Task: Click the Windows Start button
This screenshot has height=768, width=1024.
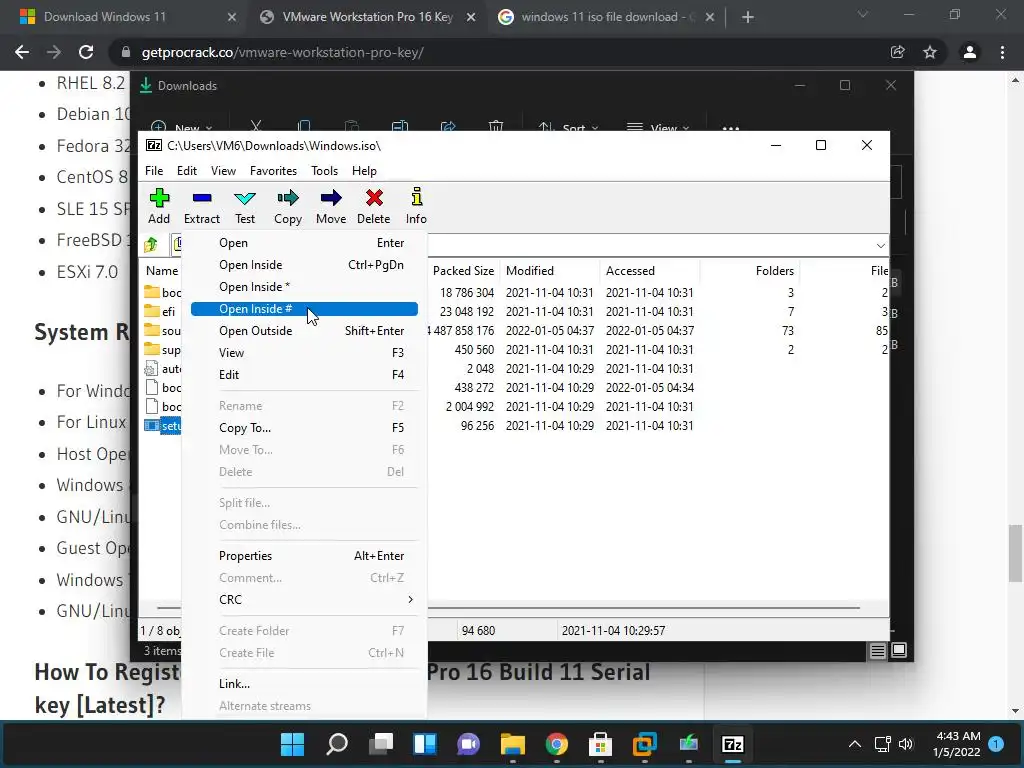Action: tap(293, 744)
